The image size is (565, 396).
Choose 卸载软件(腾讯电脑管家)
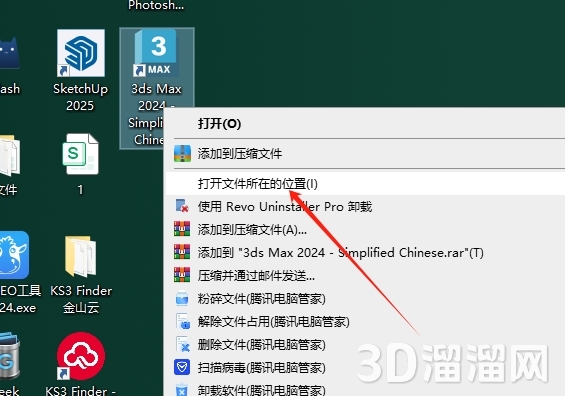[x=364, y=390]
